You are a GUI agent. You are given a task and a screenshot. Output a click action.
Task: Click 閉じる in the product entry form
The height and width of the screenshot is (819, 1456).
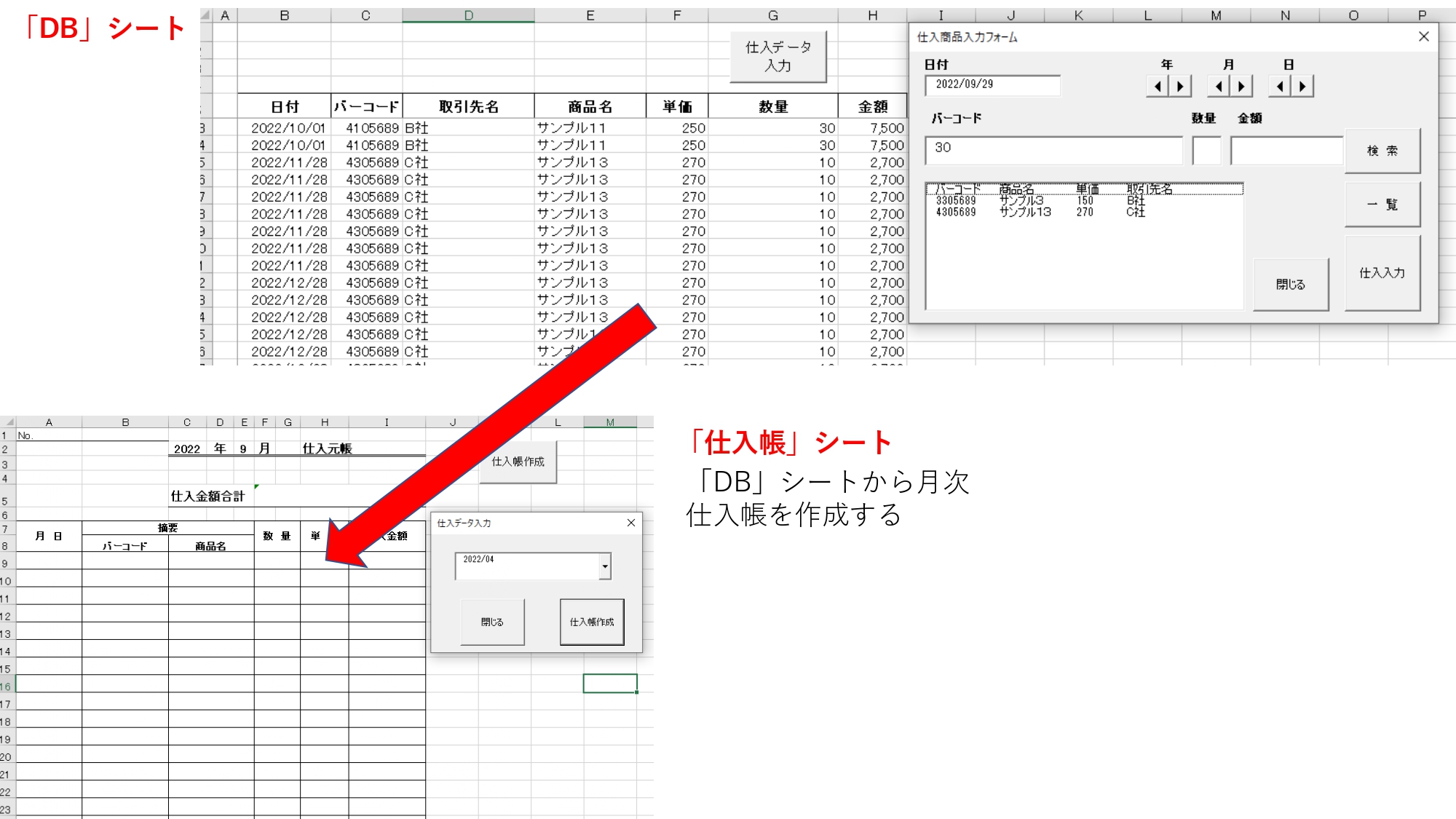point(1290,285)
